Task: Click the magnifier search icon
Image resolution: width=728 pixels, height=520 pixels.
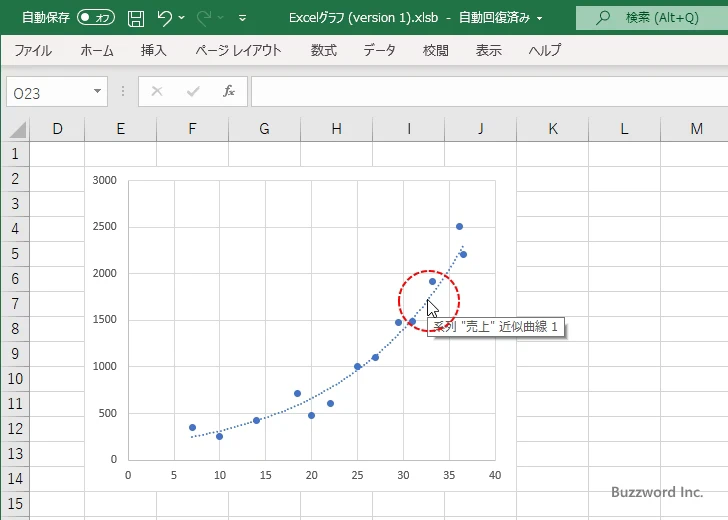Action: 603,18
